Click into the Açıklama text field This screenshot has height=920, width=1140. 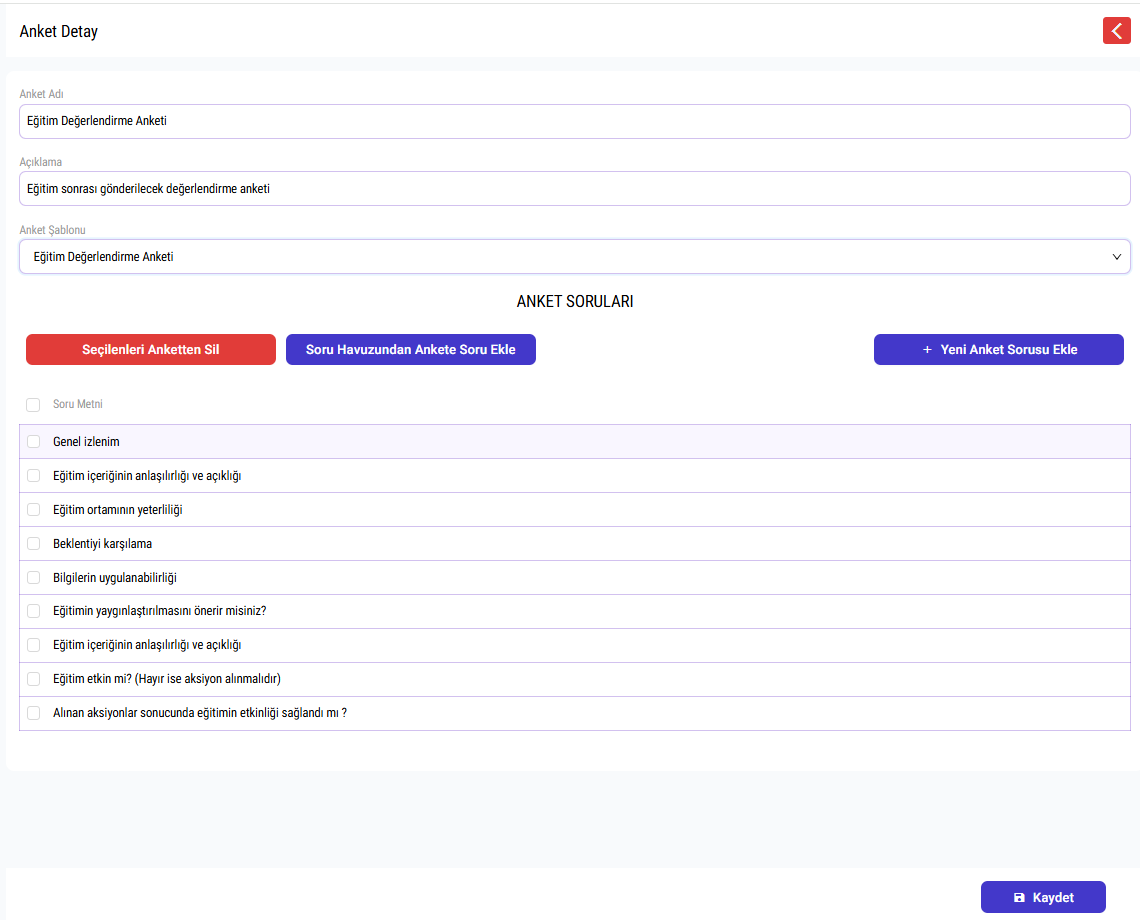[574, 188]
